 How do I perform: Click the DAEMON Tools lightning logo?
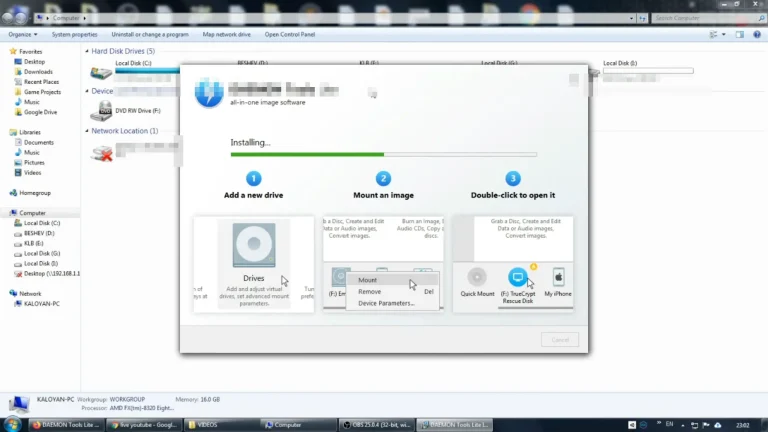(x=209, y=92)
